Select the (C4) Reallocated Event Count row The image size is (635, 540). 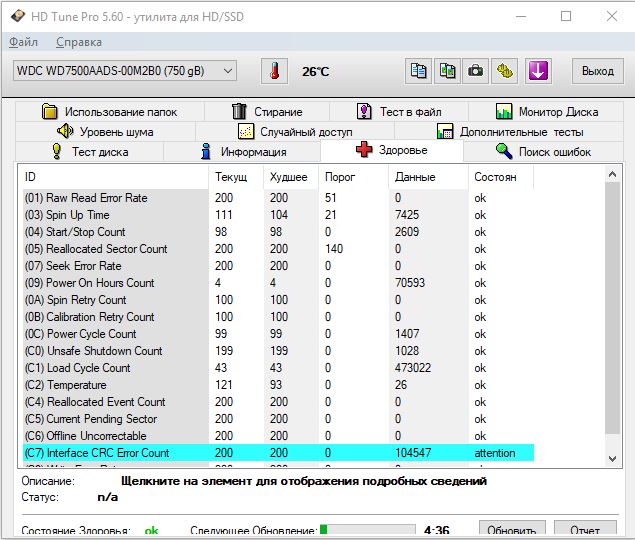tap(278, 402)
